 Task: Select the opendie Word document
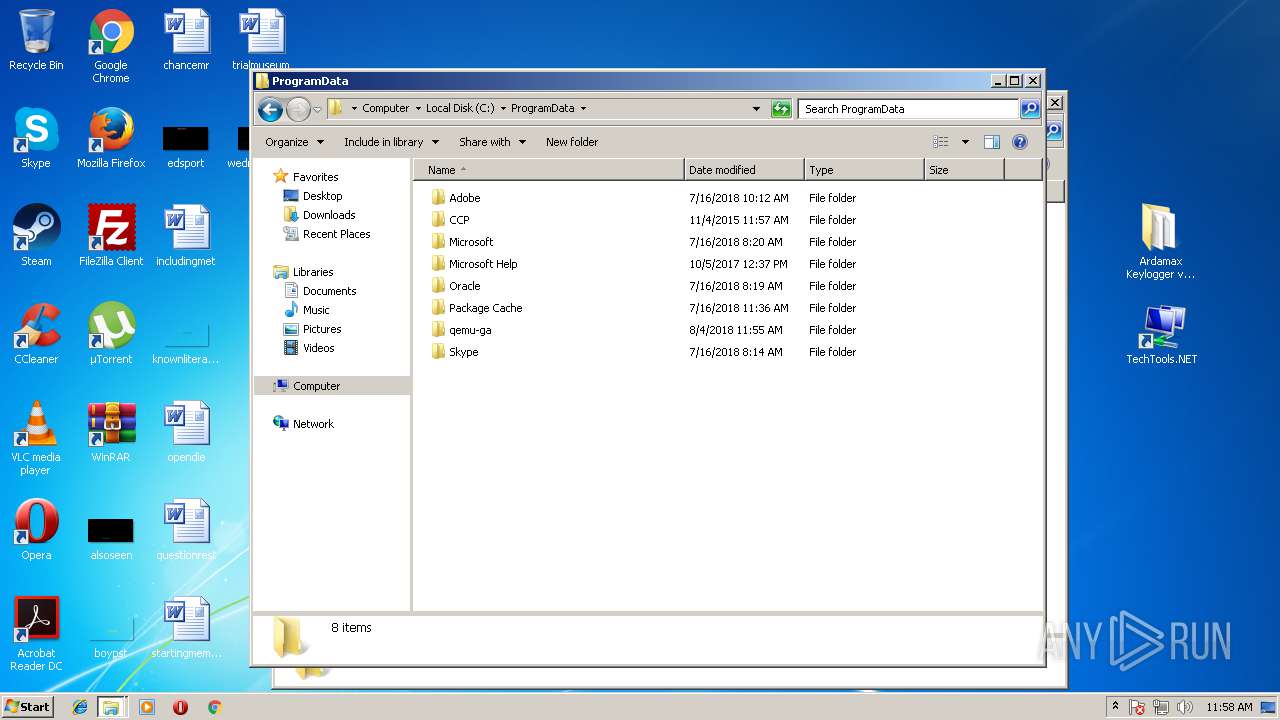pyautogui.click(x=186, y=433)
